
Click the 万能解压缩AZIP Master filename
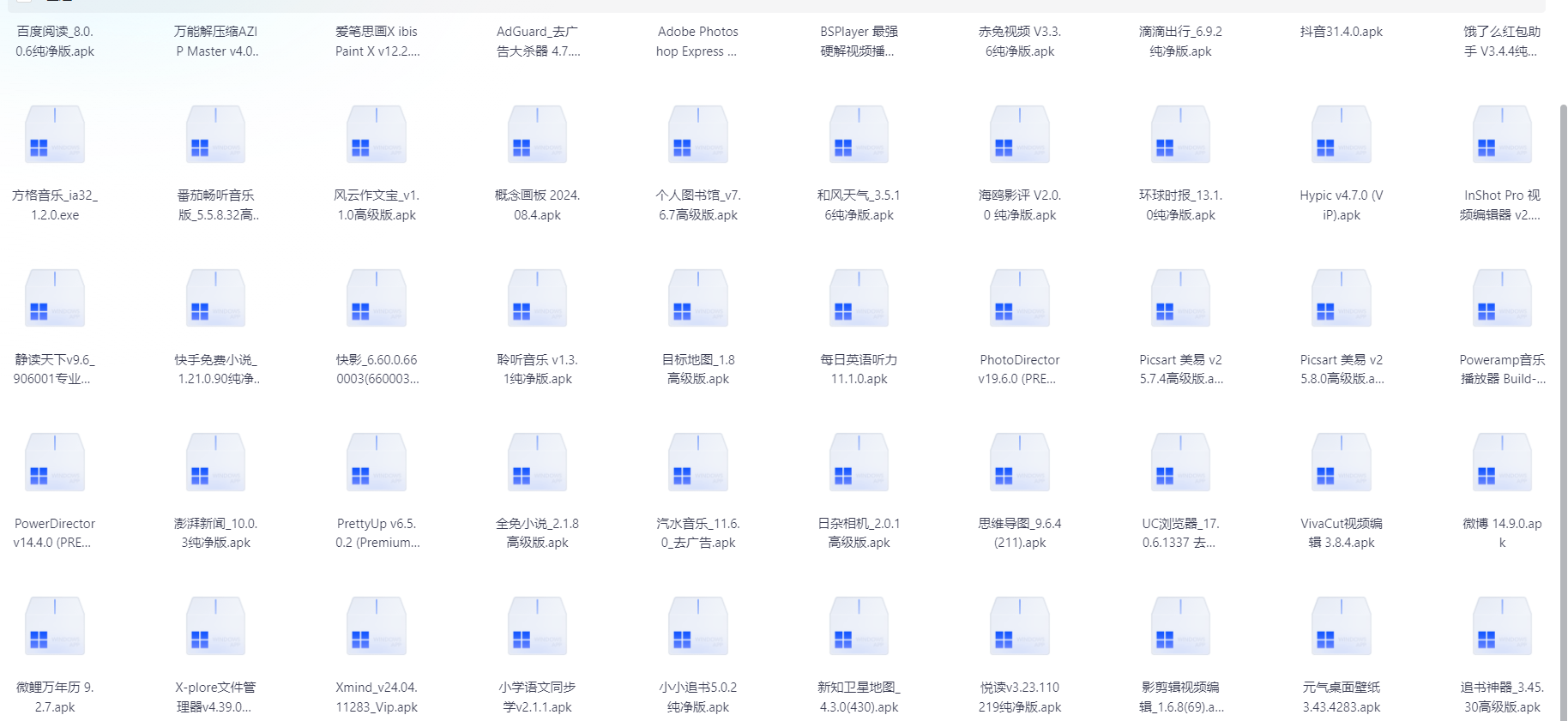215,41
